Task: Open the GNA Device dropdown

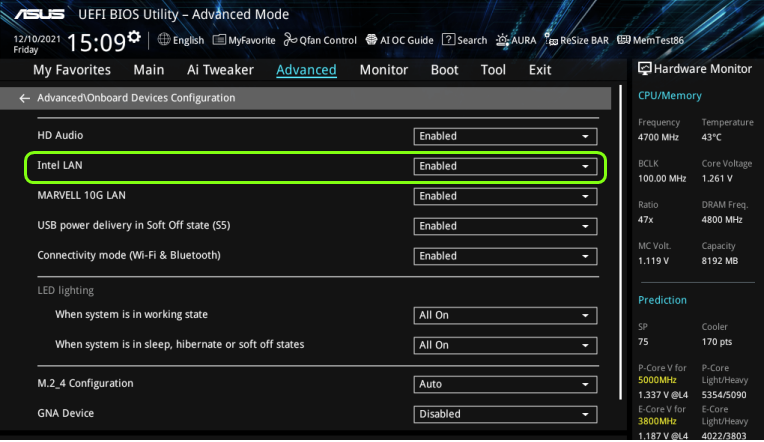Action: click(x=505, y=414)
